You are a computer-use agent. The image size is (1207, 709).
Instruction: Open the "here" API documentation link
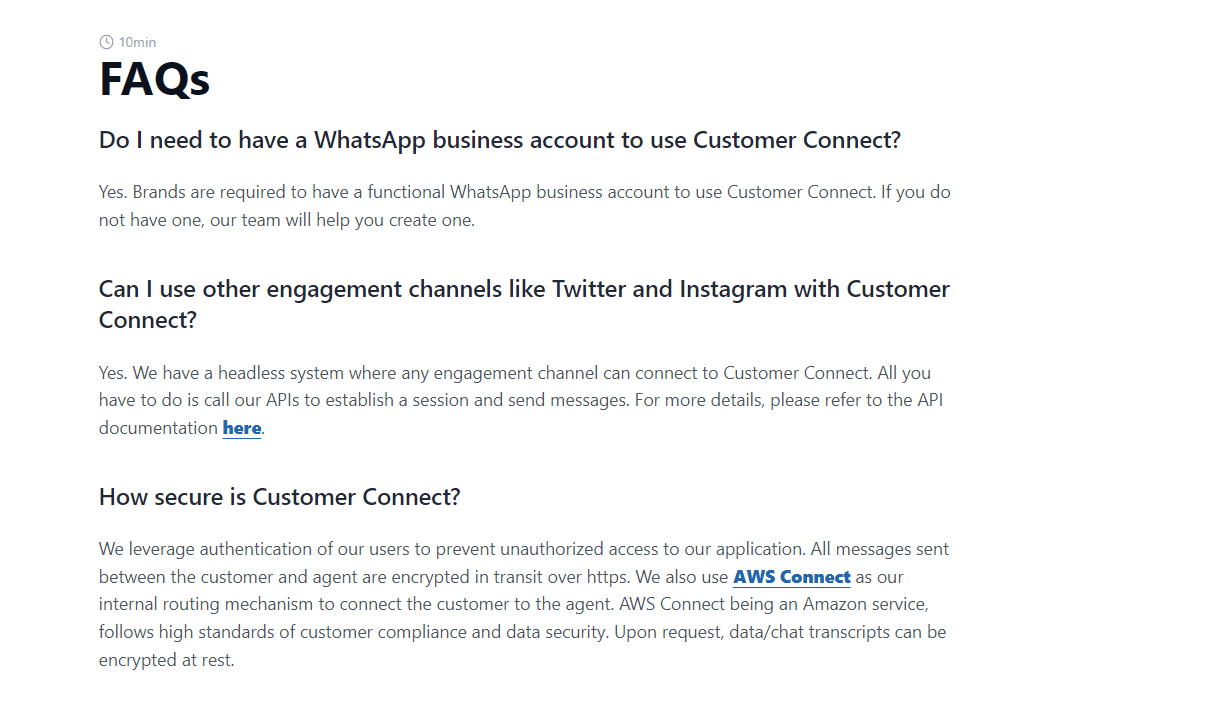(x=241, y=428)
